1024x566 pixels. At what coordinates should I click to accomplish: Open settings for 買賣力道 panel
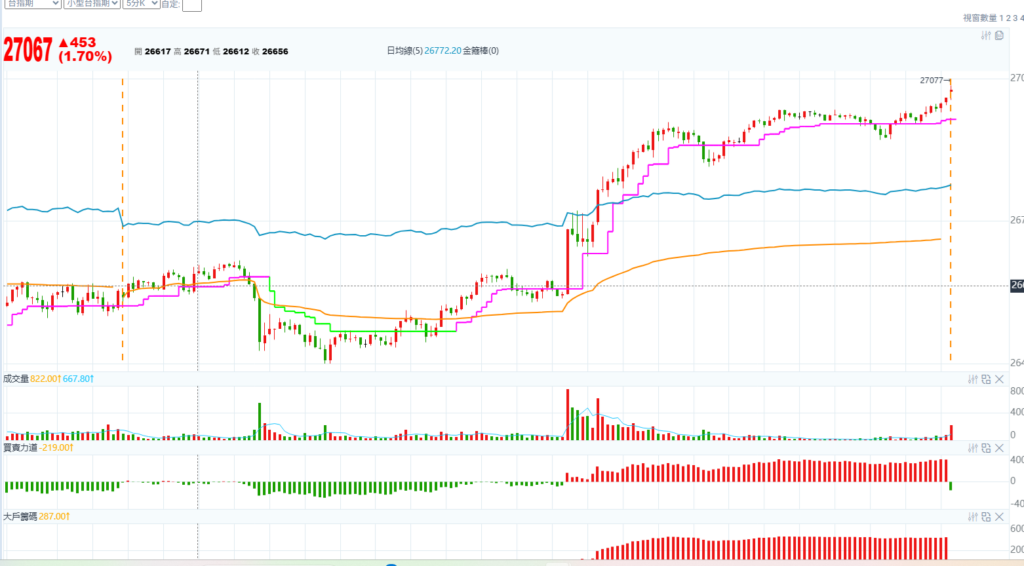point(972,448)
